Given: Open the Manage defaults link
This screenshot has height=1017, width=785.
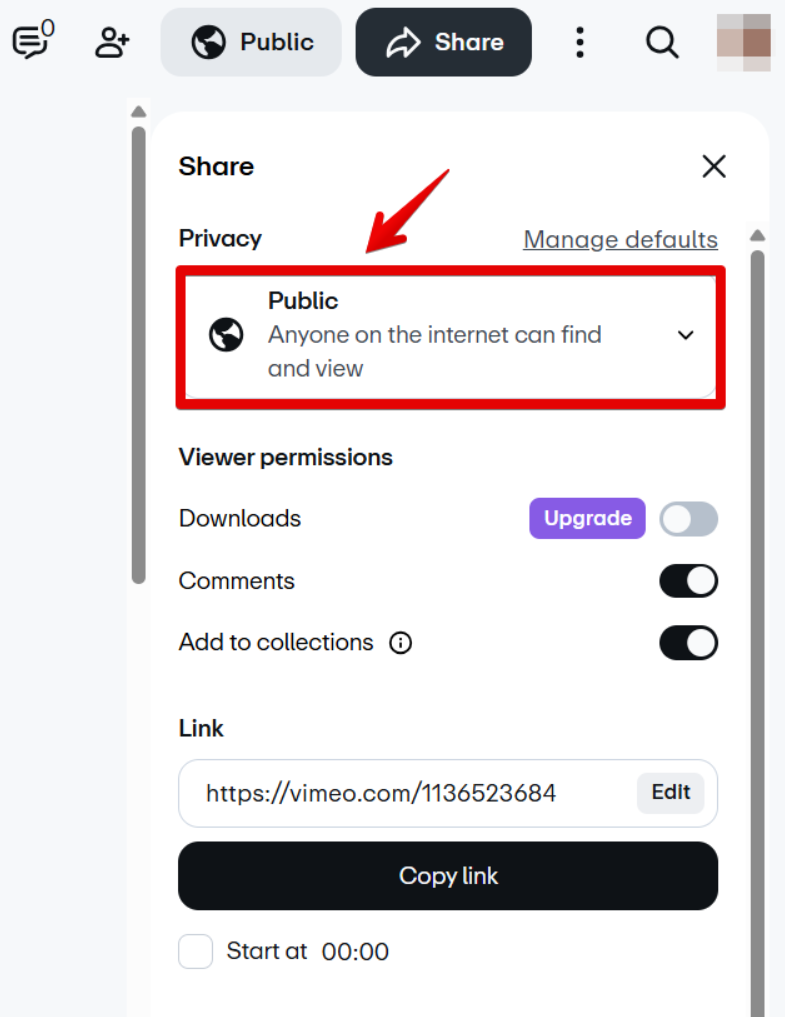Looking at the screenshot, I should coord(620,239).
